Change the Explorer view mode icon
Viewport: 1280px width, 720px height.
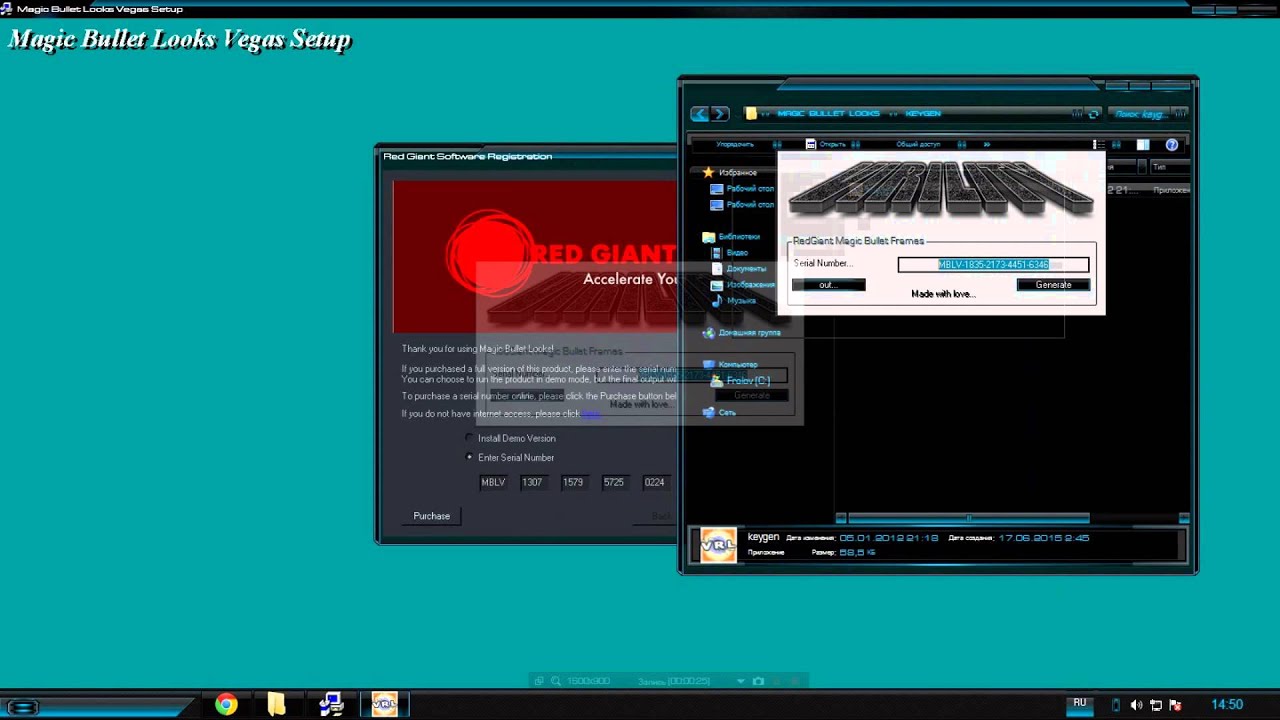pyautogui.click(x=1098, y=144)
